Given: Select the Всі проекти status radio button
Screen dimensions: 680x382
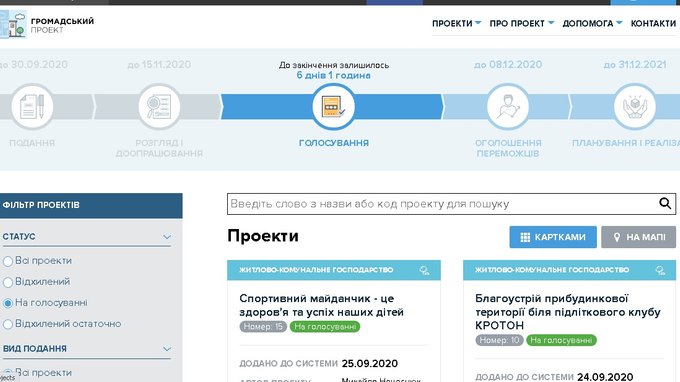Looking at the screenshot, I should [8, 261].
